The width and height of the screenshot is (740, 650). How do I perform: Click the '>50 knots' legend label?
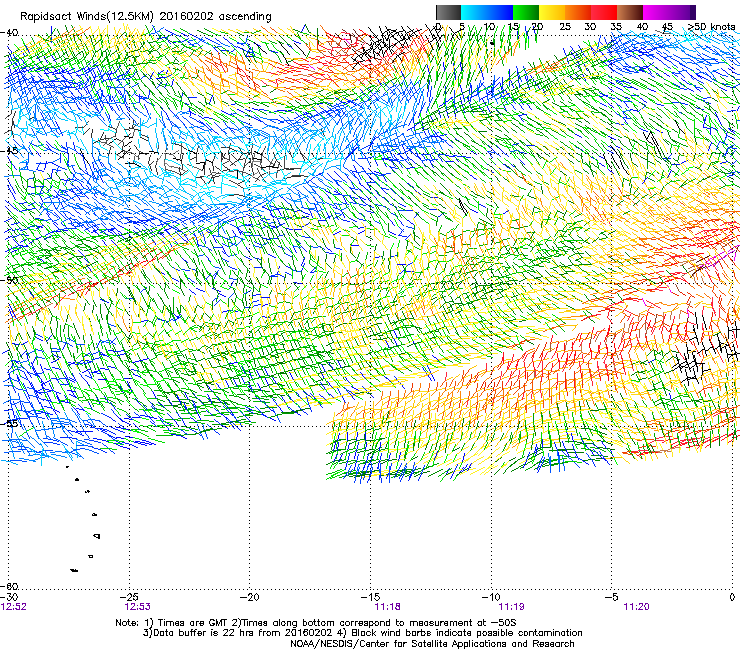click(x=711, y=26)
